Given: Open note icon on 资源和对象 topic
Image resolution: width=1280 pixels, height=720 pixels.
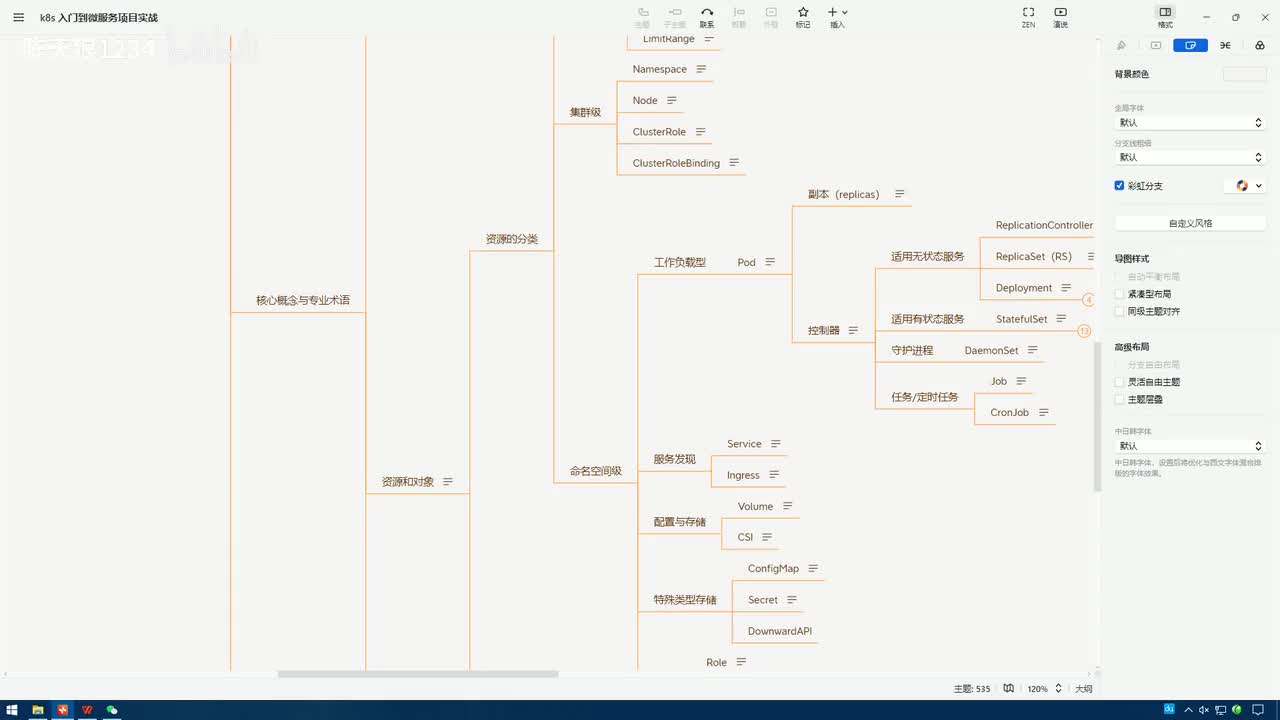Looking at the screenshot, I should coord(448,481).
